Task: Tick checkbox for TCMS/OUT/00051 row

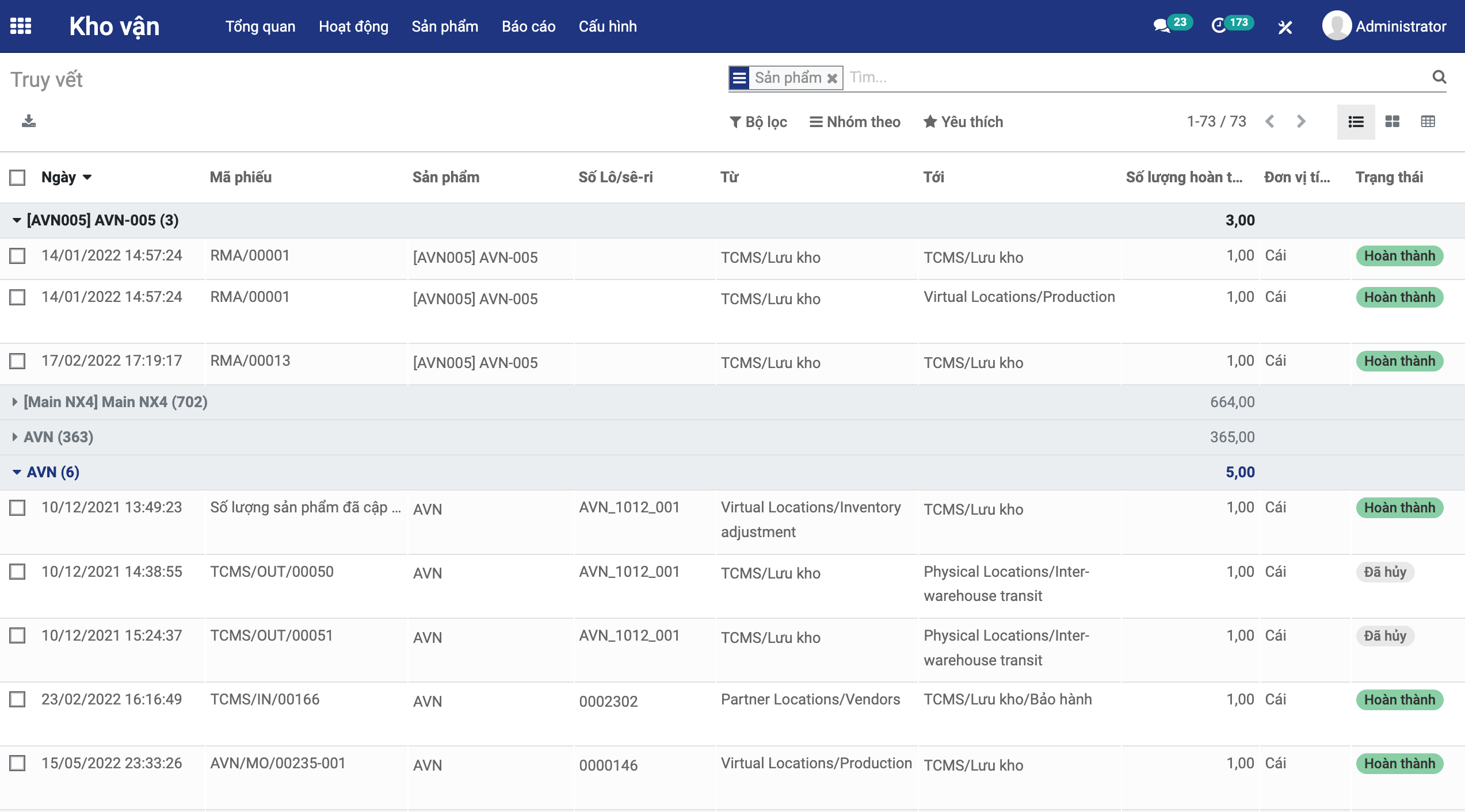Action: [18, 635]
